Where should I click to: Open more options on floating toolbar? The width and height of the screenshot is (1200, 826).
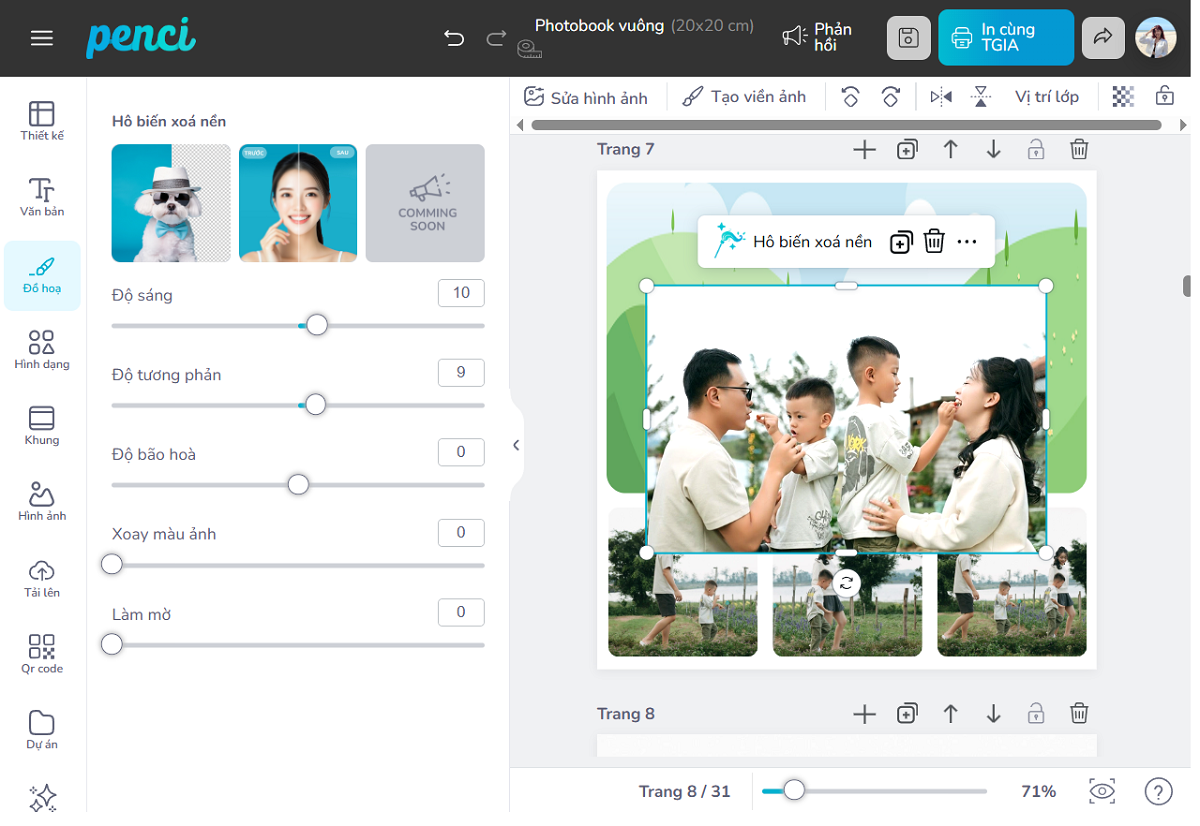[x=967, y=242]
